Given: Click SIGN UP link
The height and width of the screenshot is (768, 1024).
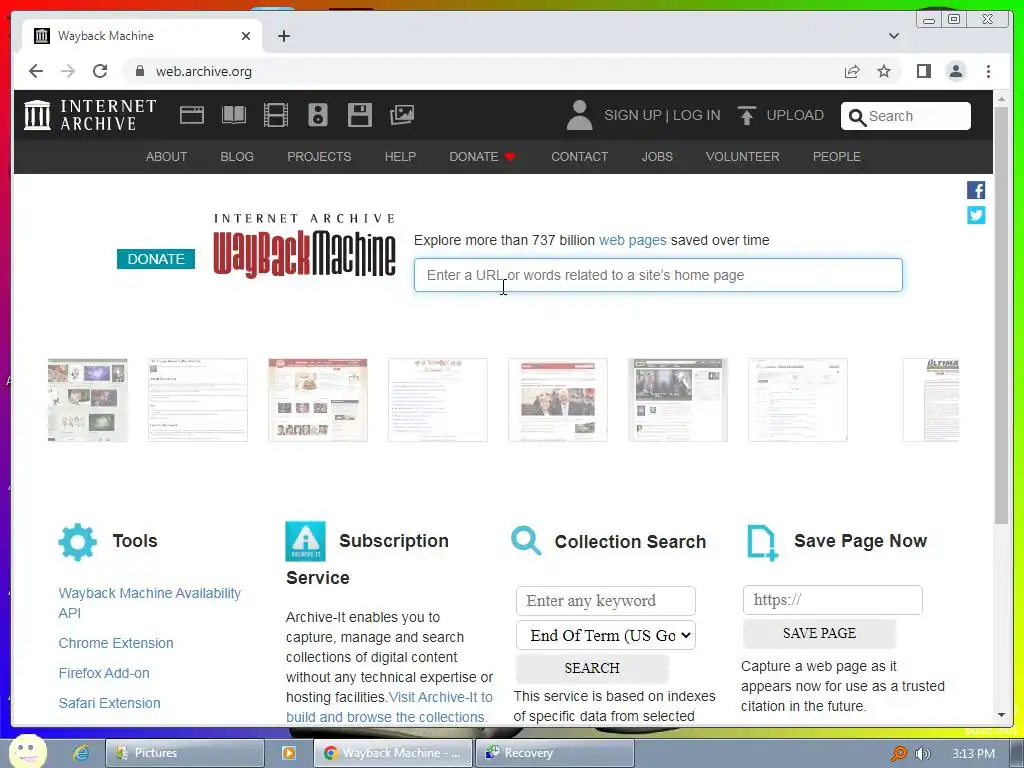Looking at the screenshot, I should [x=632, y=116].
